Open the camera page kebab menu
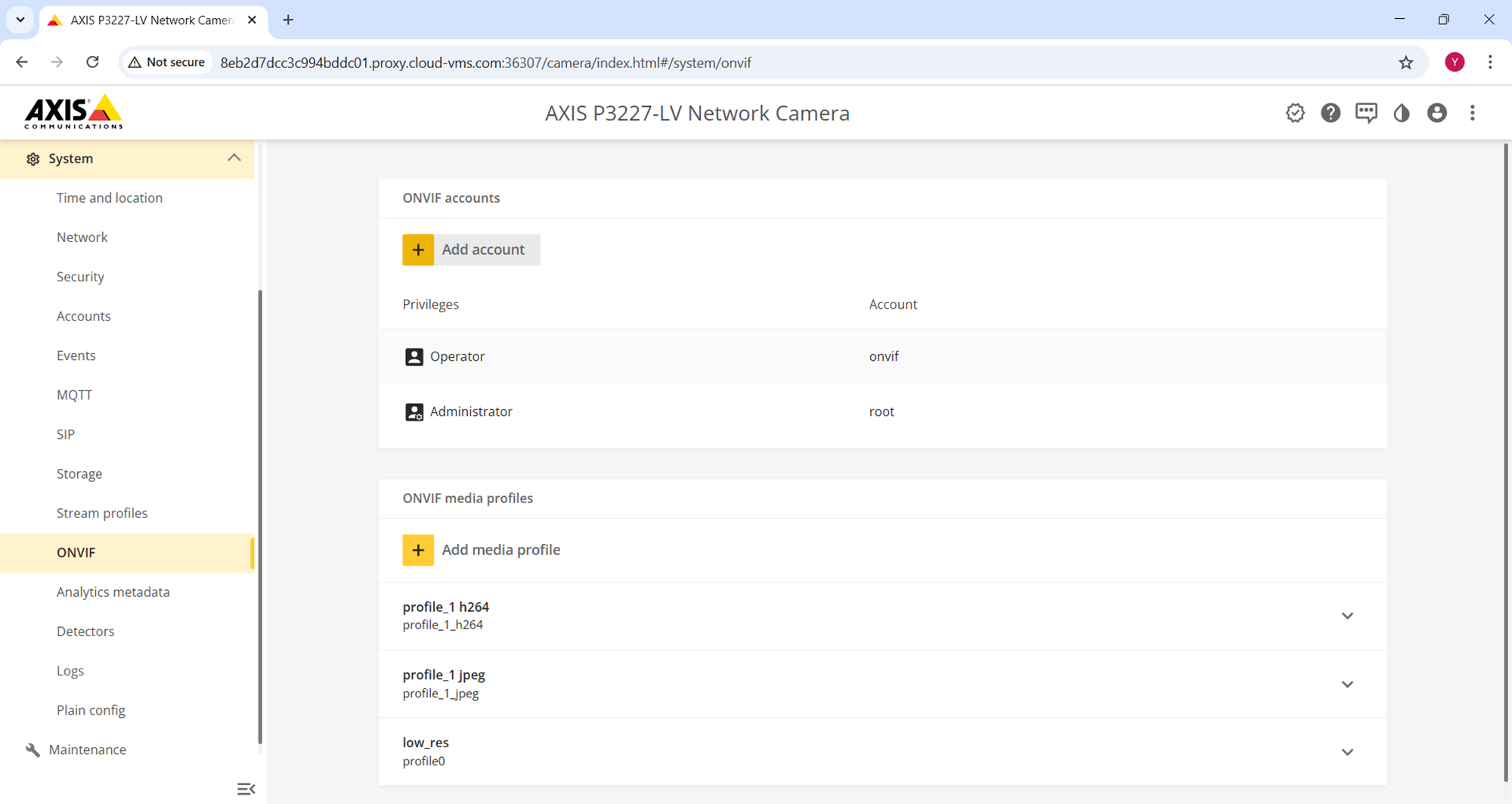 tap(1472, 113)
